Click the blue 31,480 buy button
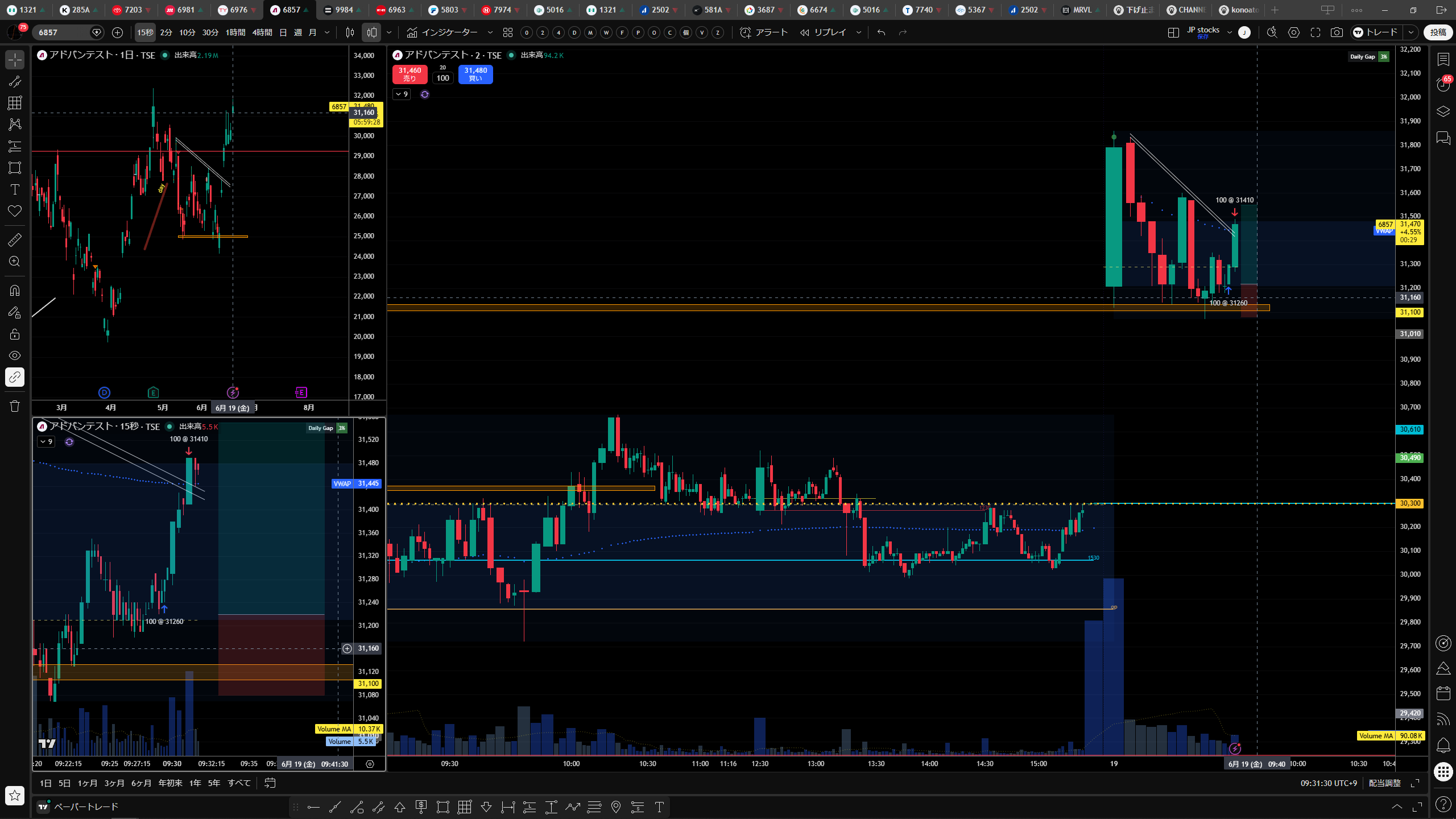The image size is (1456, 819). point(475,75)
